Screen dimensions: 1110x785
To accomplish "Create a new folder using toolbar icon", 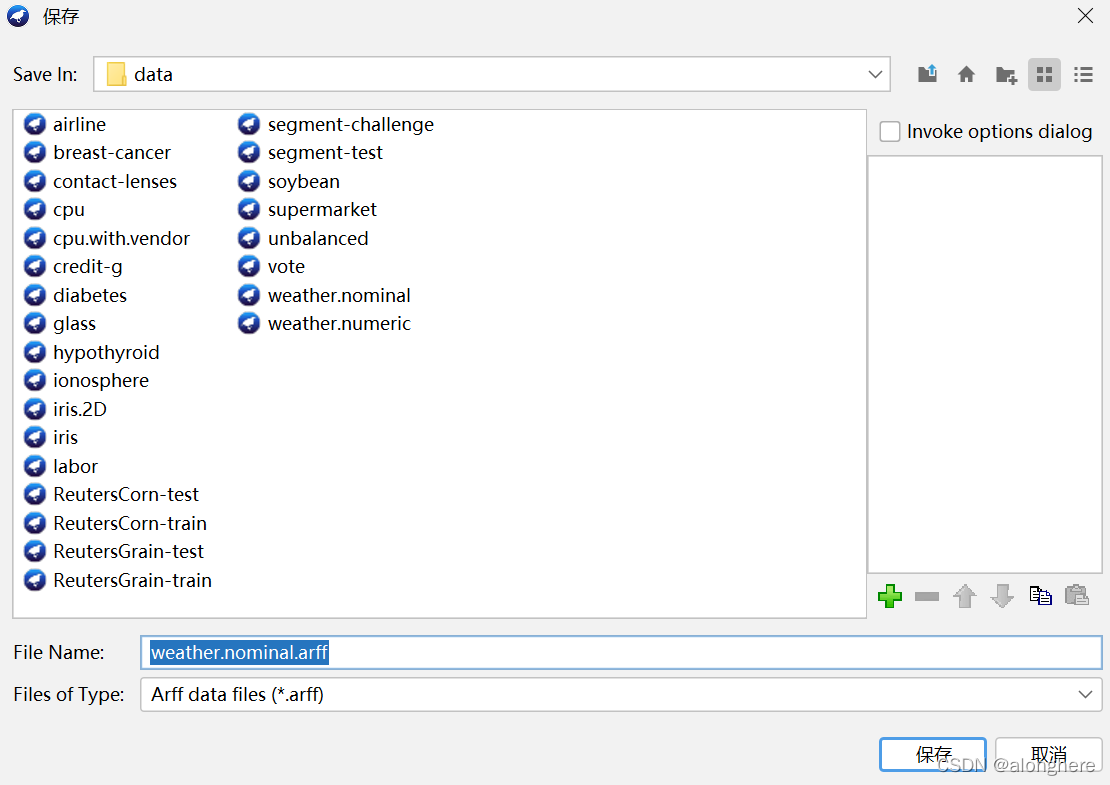I will coord(1006,74).
